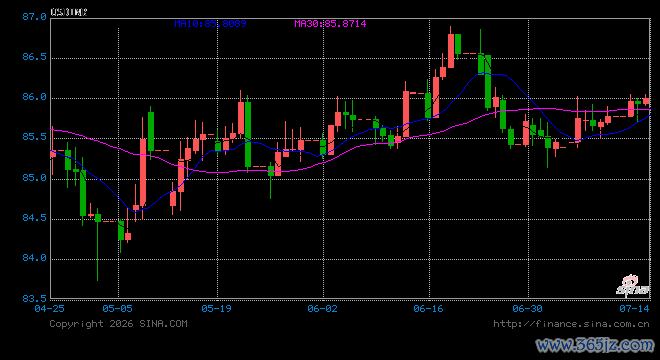Screen dimensions: 660x360
Task: Click the 06-16 date label
Action: pyautogui.click(x=428, y=309)
